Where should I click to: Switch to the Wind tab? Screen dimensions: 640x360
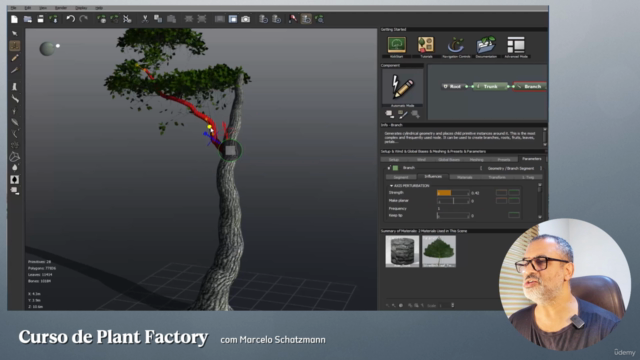point(421,160)
